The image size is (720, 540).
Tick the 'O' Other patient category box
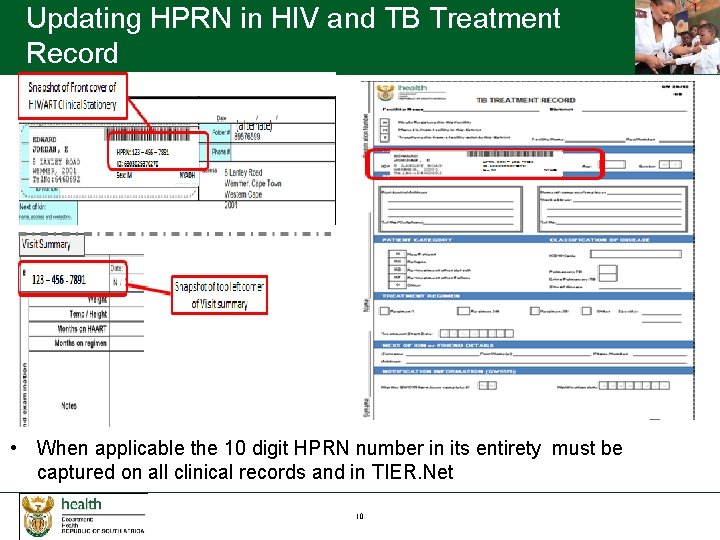tap(397, 284)
